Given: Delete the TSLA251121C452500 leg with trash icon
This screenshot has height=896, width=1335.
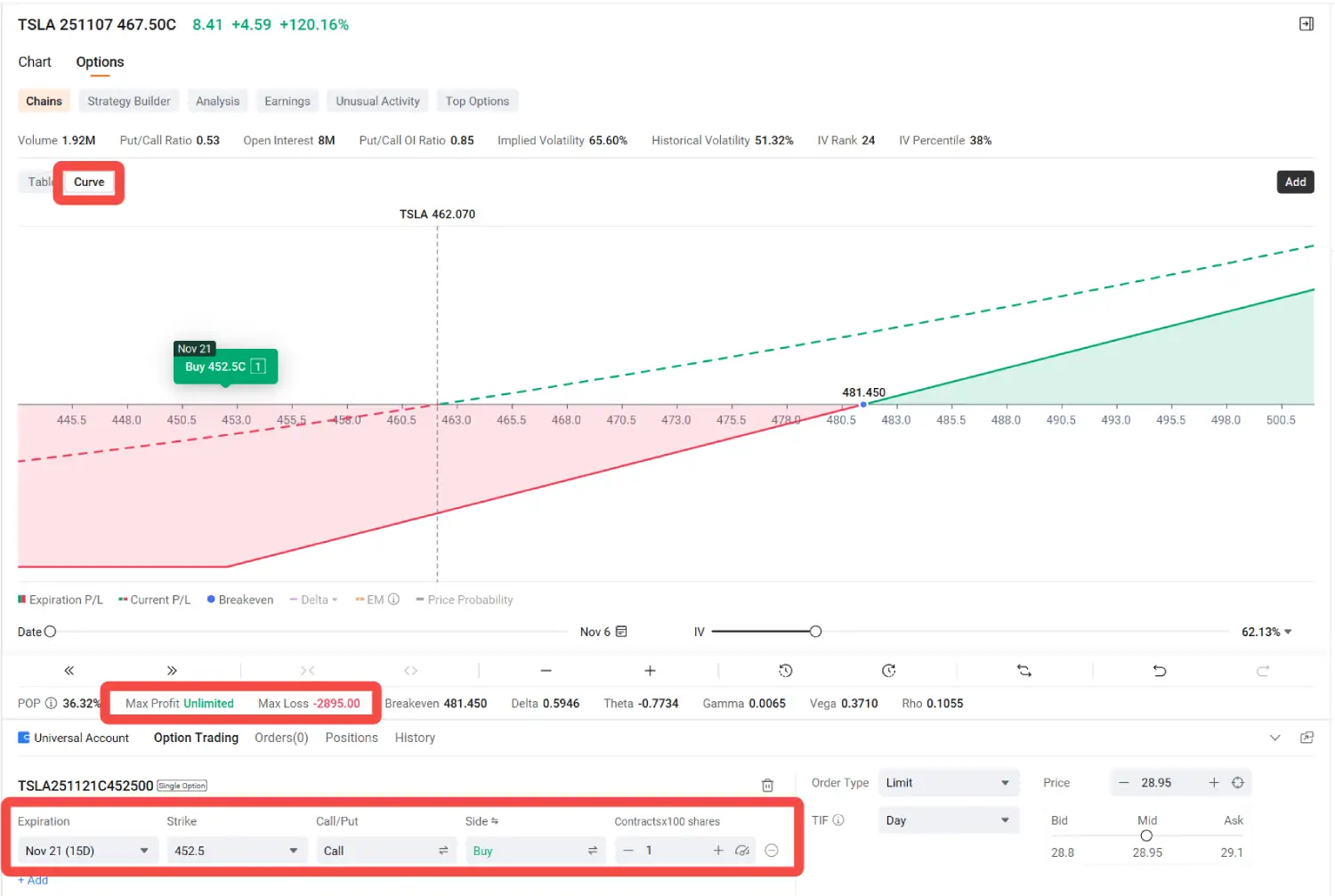Looking at the screenshot, I should 767,786.
